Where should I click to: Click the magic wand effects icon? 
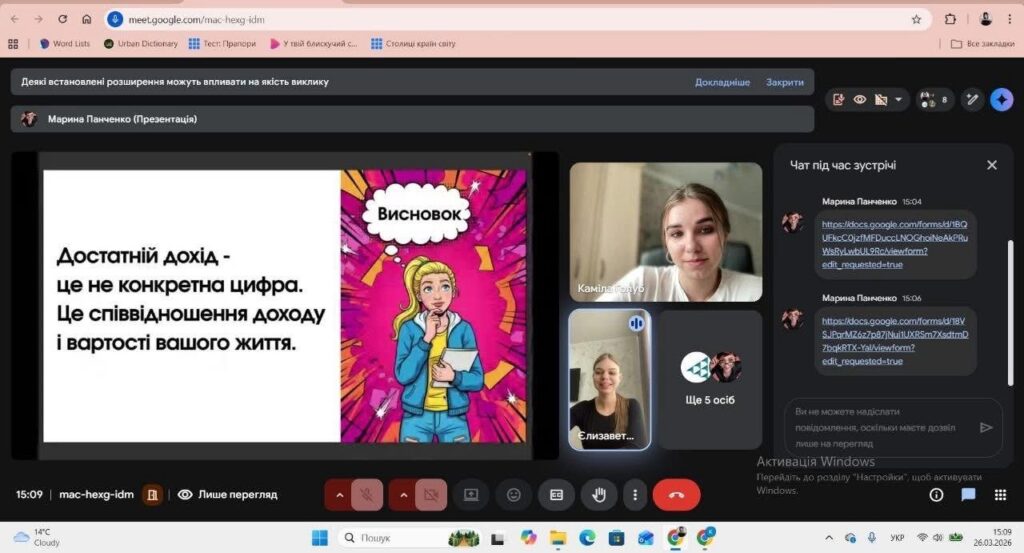pyautogui.click(x=971, y=99)
